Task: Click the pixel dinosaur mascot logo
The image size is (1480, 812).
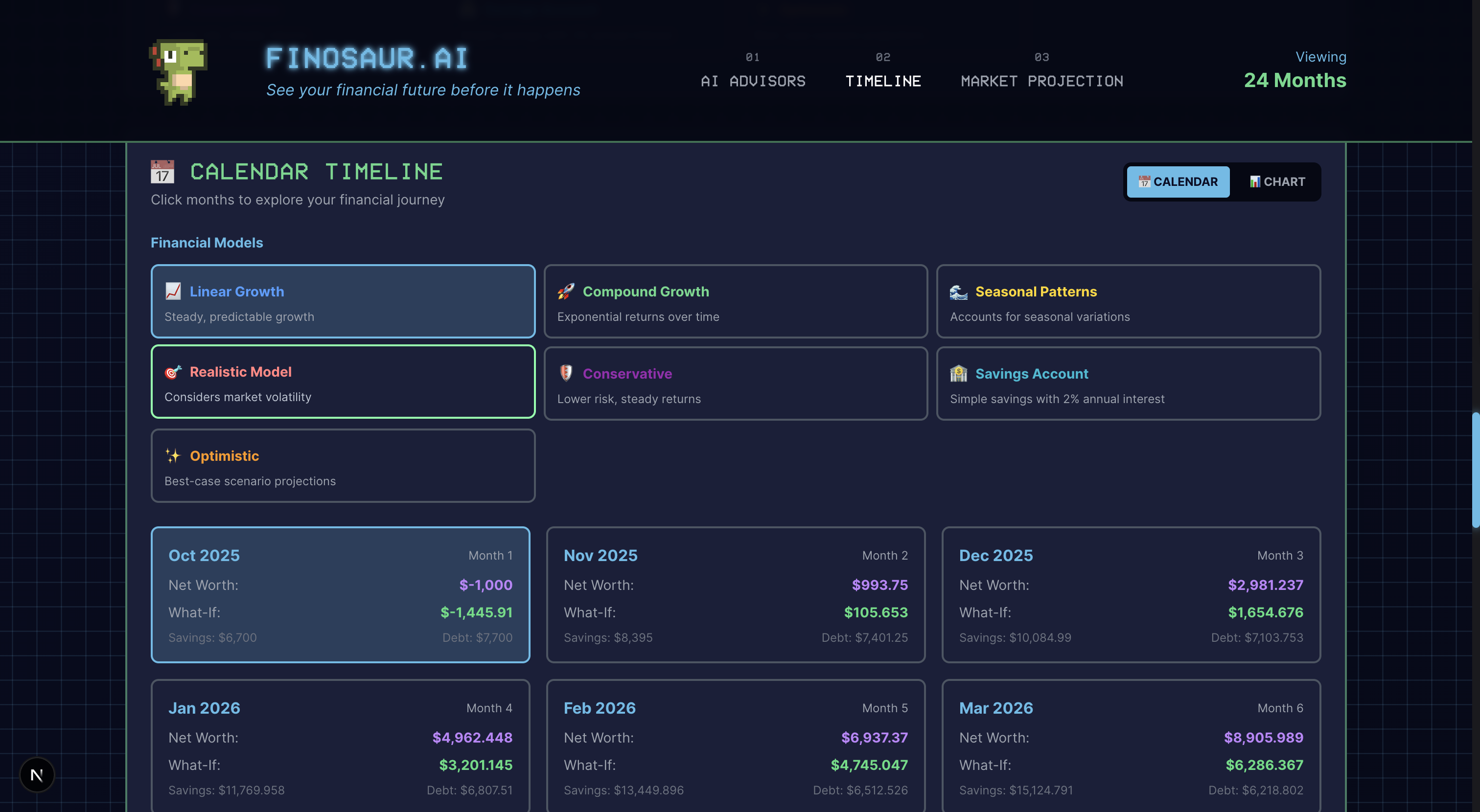Action: pos(179,72)
